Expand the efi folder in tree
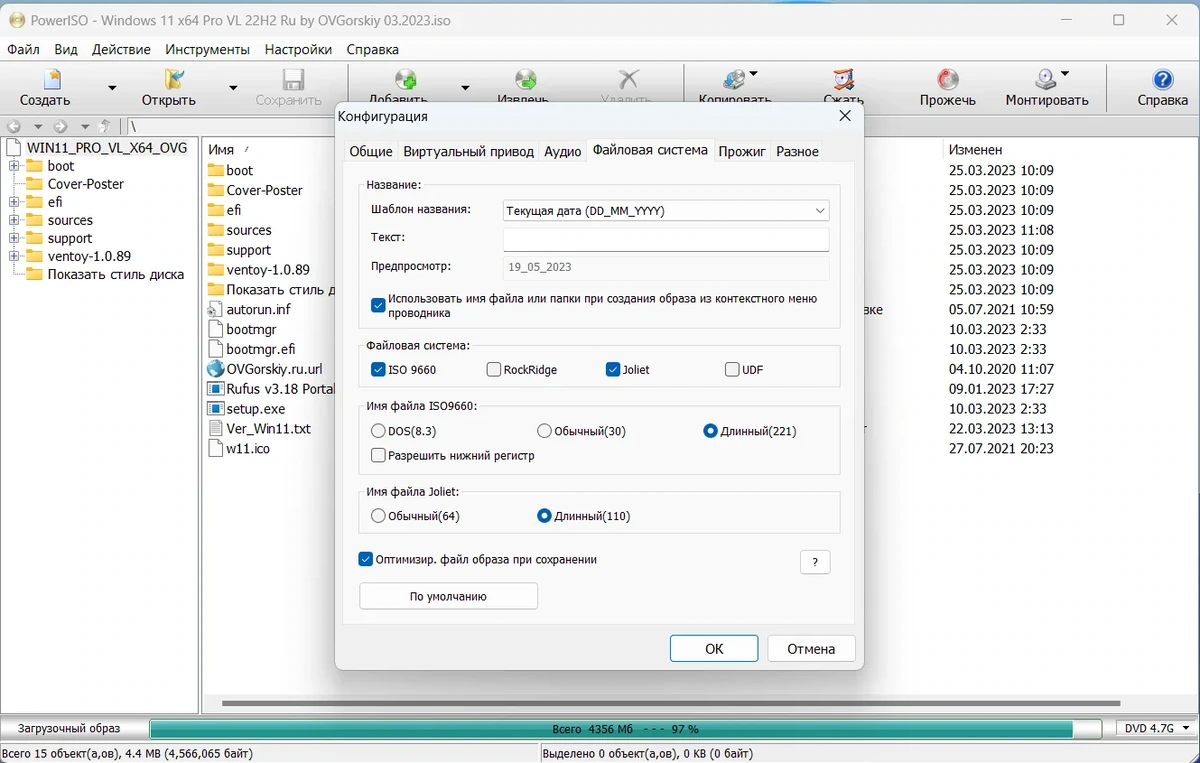Viewport: 1200px width, 763px height. point(14,202)
